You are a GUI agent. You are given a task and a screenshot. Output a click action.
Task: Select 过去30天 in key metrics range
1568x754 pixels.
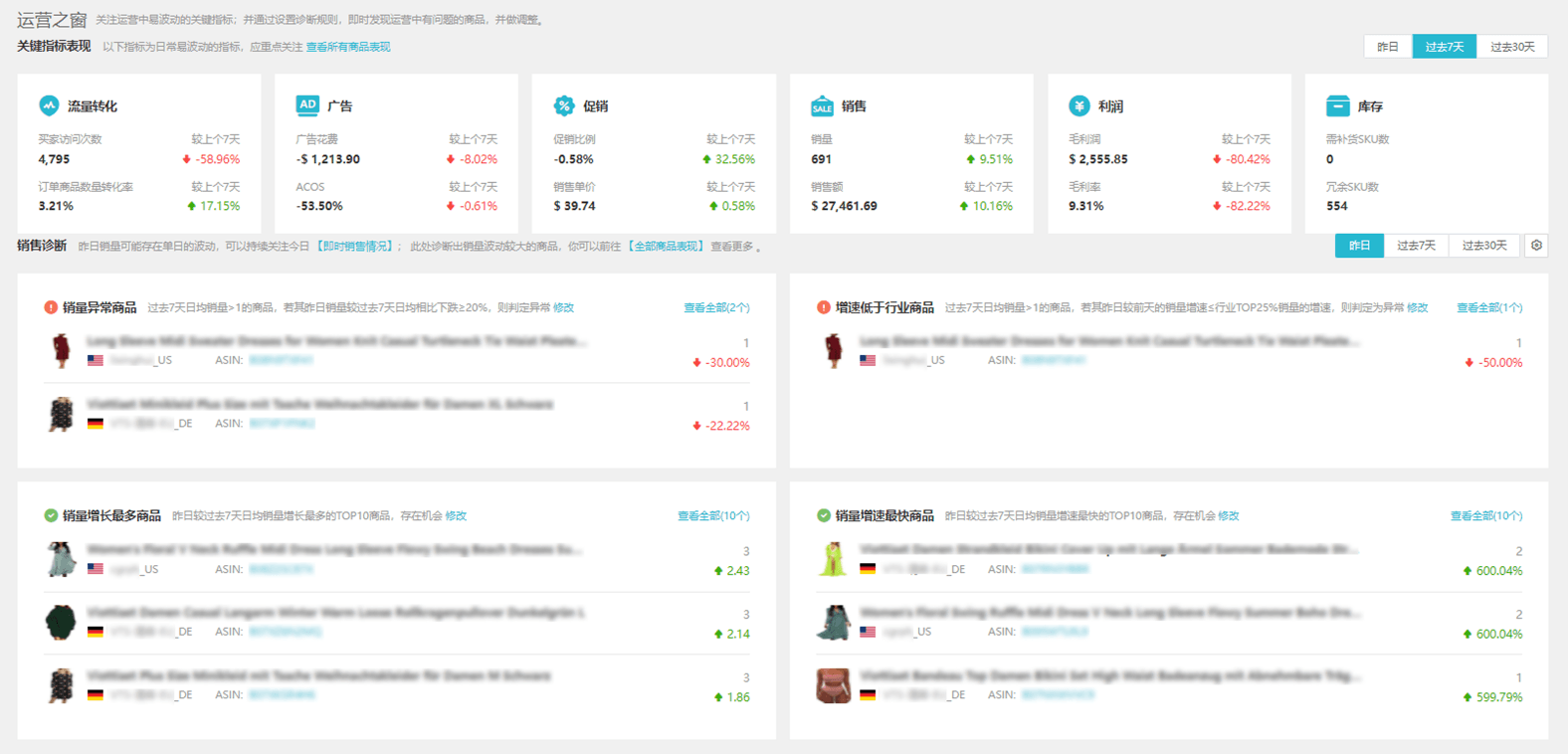[x=1512, y=47]
